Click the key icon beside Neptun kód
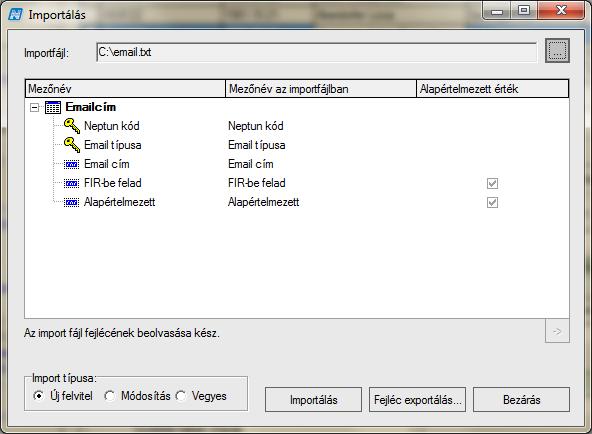Screen dimensions: 592x434 (72, 126)
